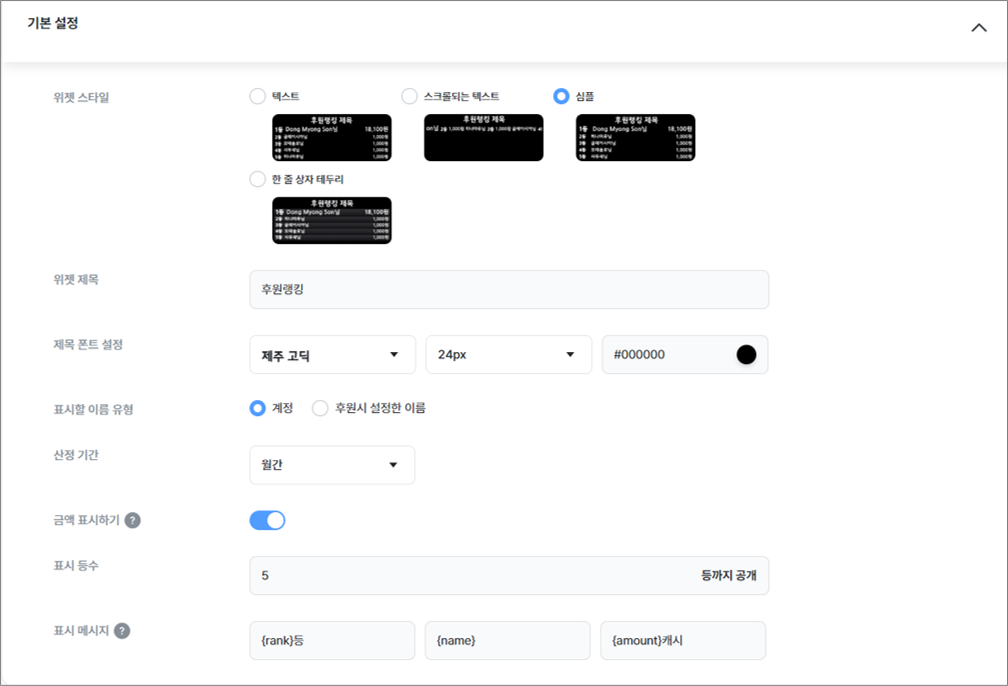This screenshot has width=1008, height=686.
Task: Open the 제주 고딕 font dropdown
Action: click(332, 354)
